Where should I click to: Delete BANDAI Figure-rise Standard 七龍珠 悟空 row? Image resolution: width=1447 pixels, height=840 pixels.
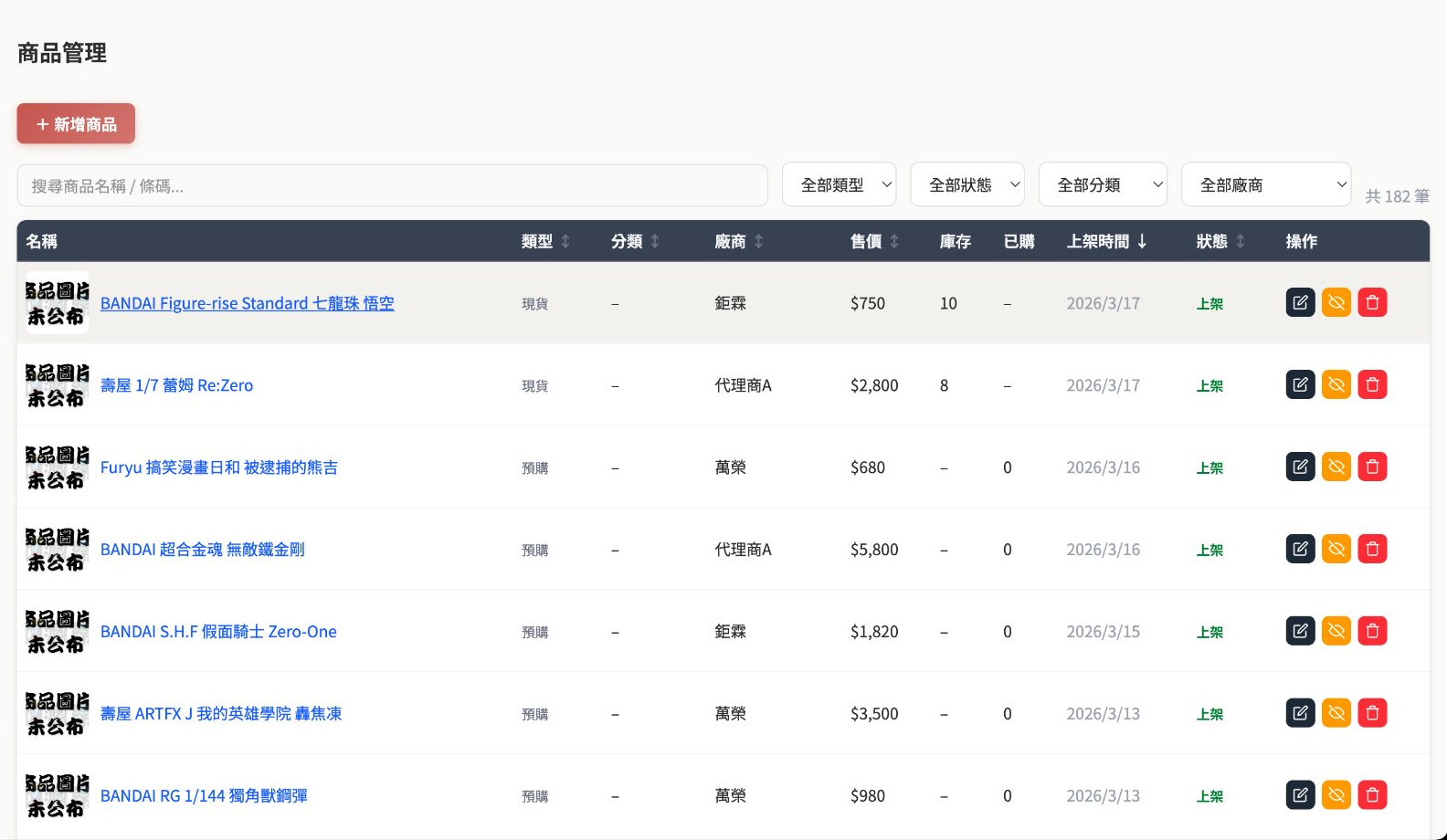click(x=1372, y=302)
